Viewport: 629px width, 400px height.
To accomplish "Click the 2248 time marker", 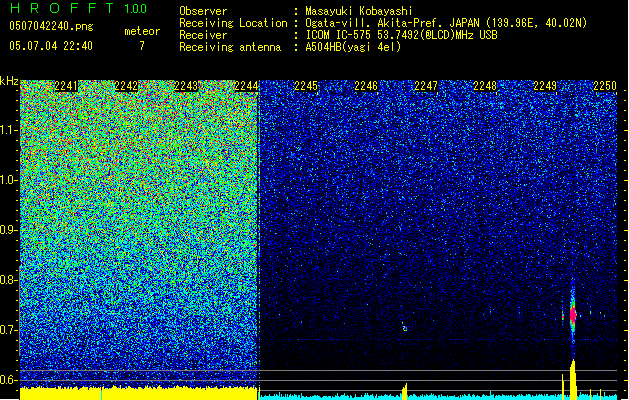I will pos(485,86).
